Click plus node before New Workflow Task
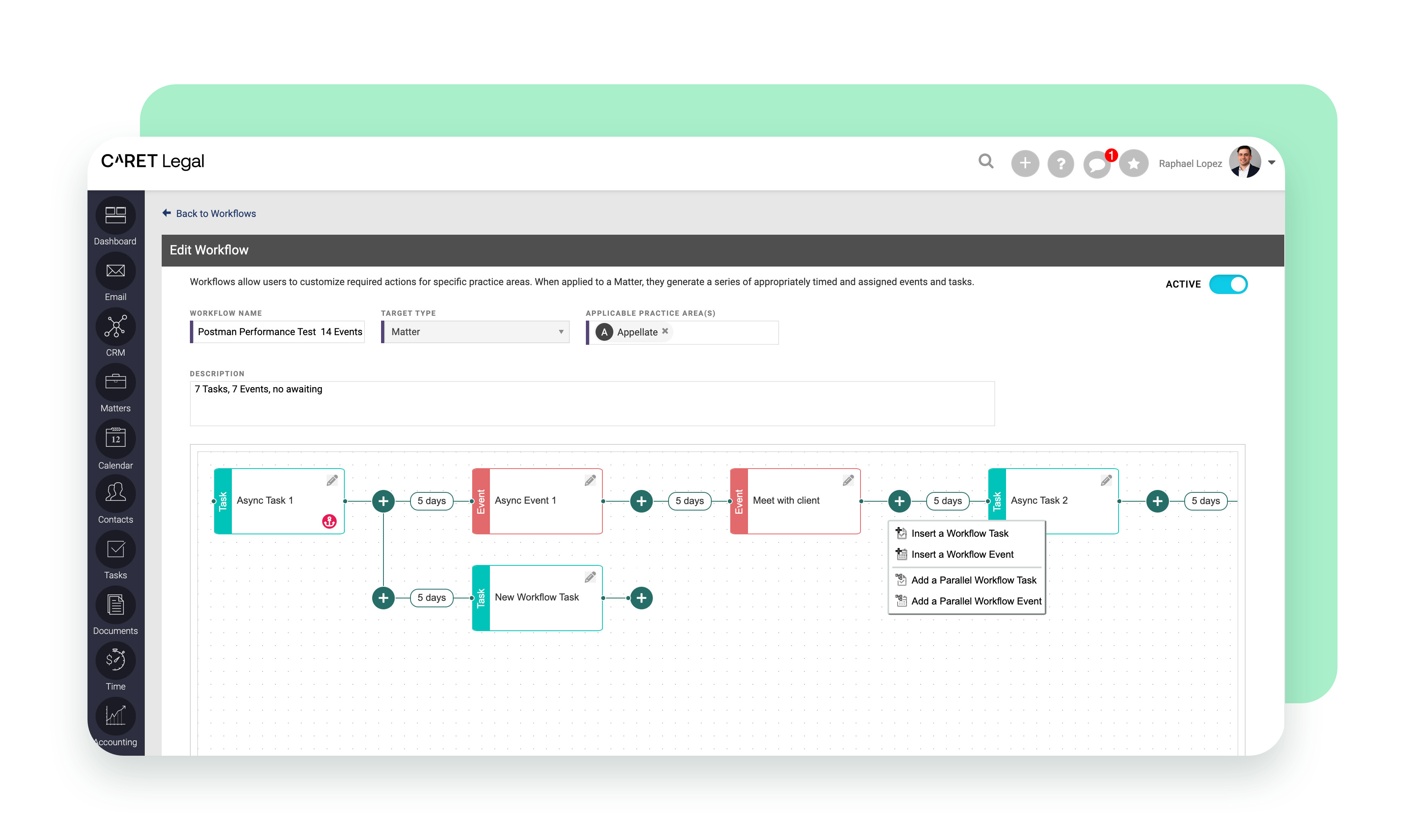 [383, 598]
